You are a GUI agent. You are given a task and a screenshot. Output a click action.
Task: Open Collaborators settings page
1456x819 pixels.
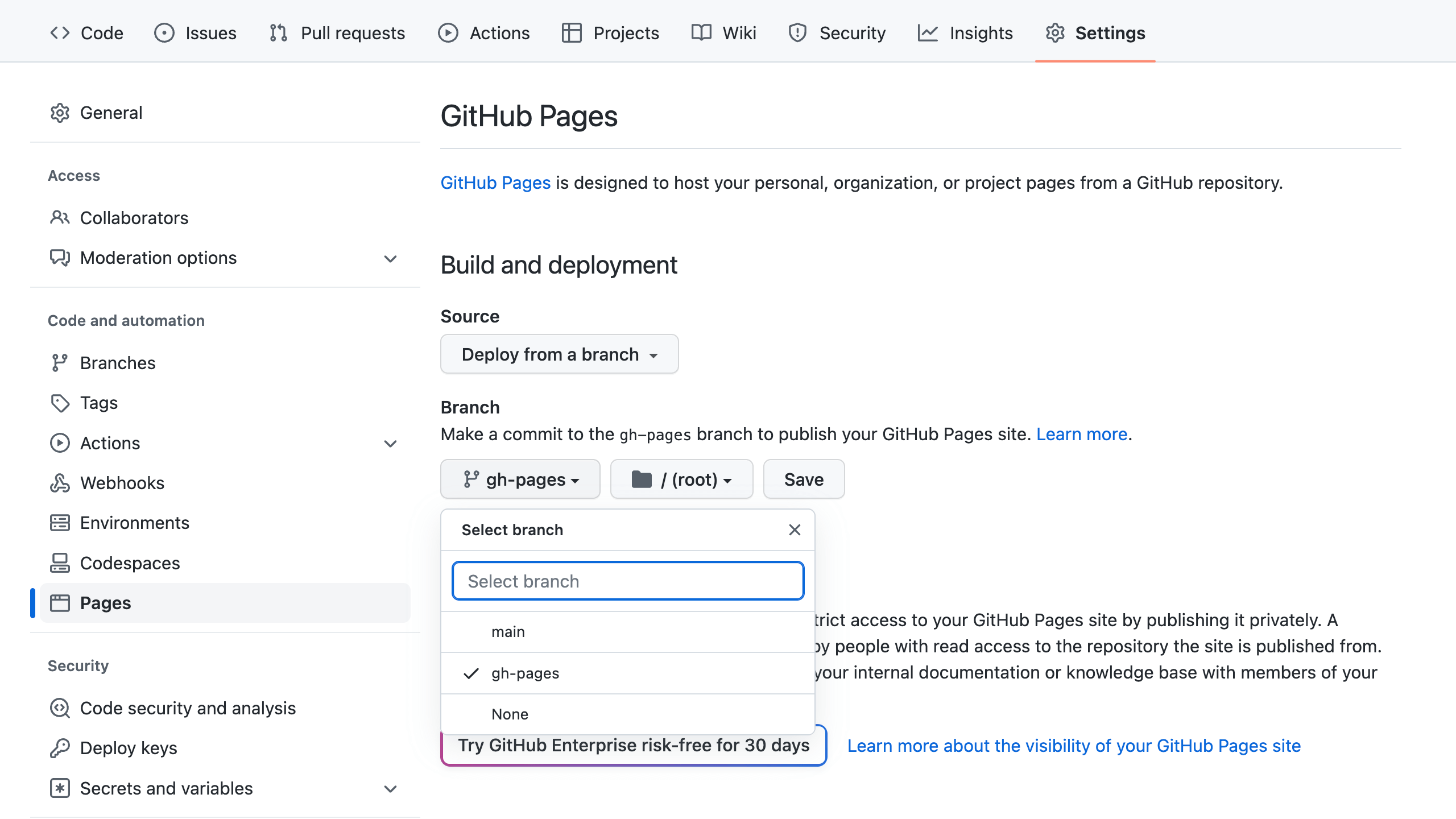(x=134, y=218)
